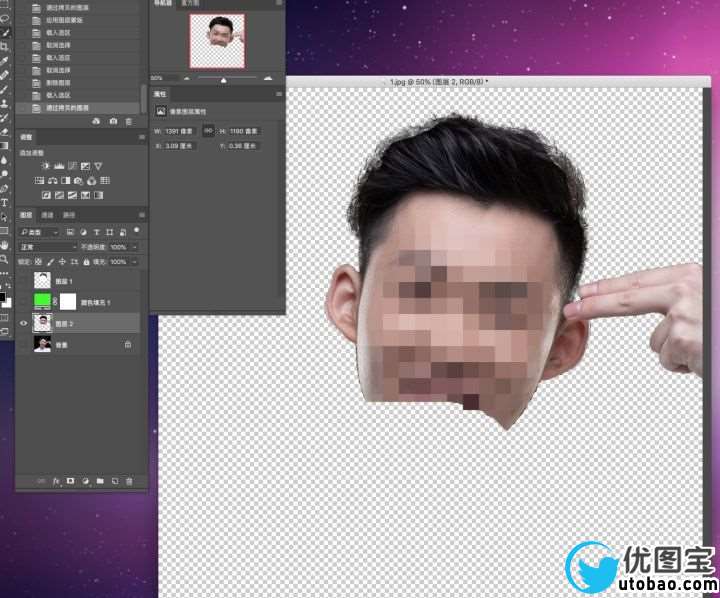
Task: Select the Eyedropper tool
Action: pos(5,61)
